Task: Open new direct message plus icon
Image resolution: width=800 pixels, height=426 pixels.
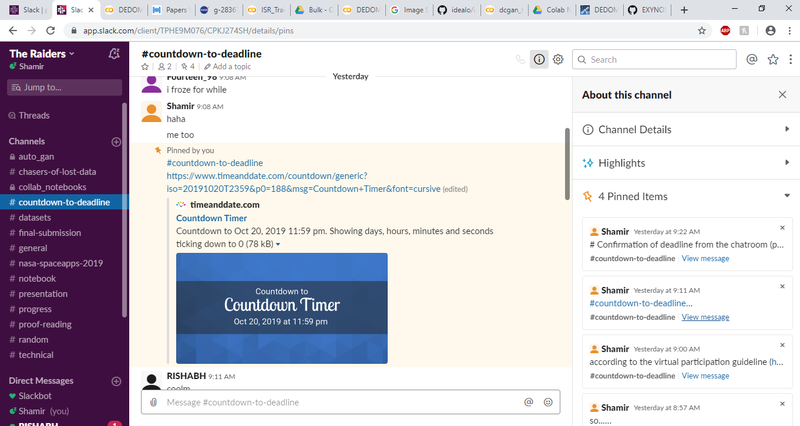Action: [x=116, y=381]
